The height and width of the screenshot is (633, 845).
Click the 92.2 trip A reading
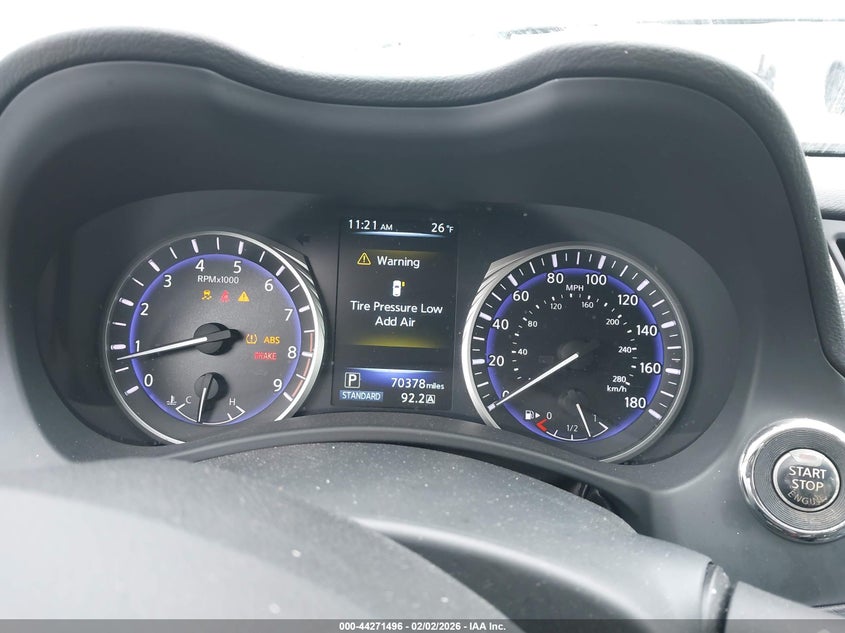[x=411, y=398]
